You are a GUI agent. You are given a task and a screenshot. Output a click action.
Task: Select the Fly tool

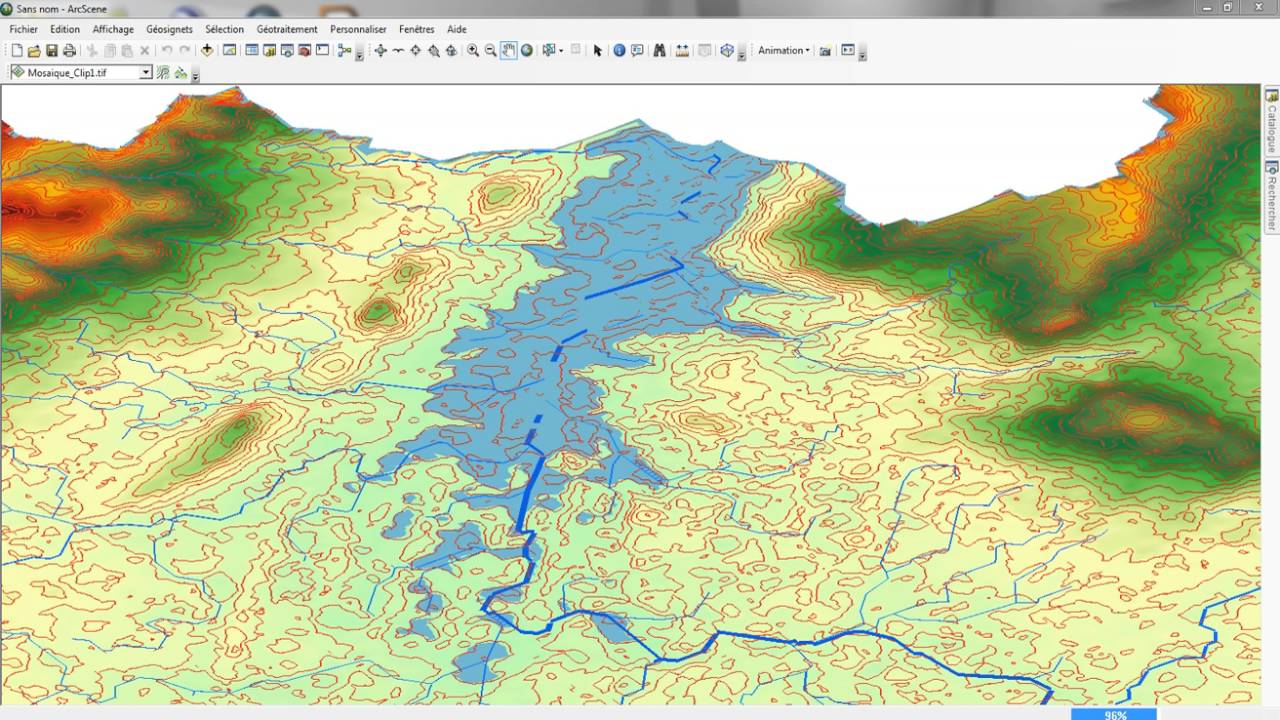(398, 50)
